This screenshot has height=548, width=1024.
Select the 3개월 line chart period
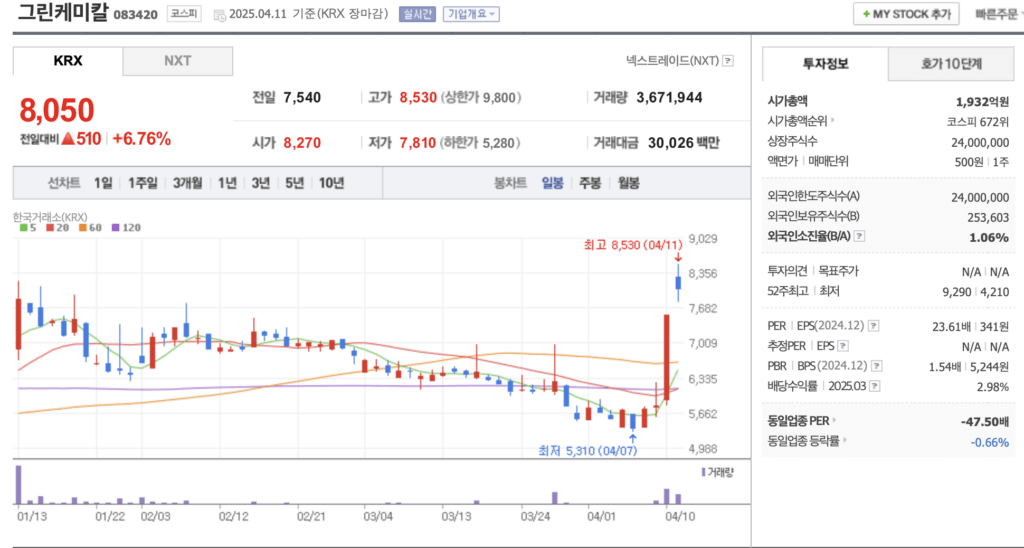(x=187, y=183)
